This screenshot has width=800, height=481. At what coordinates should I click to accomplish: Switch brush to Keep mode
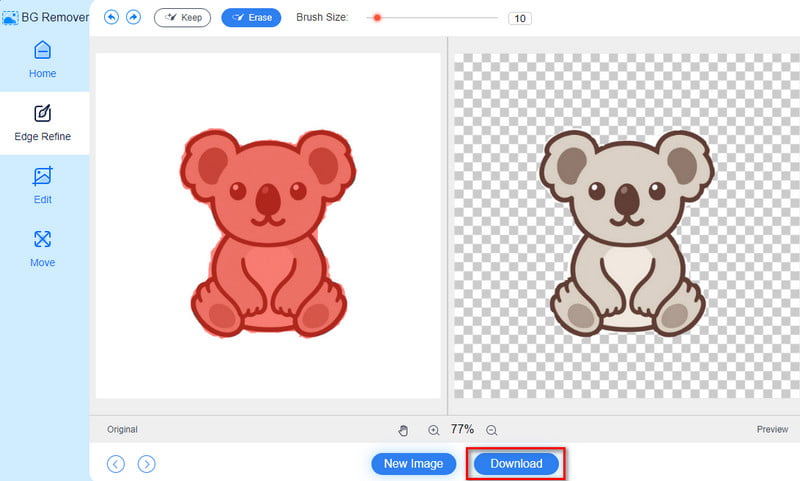[182, 18]
